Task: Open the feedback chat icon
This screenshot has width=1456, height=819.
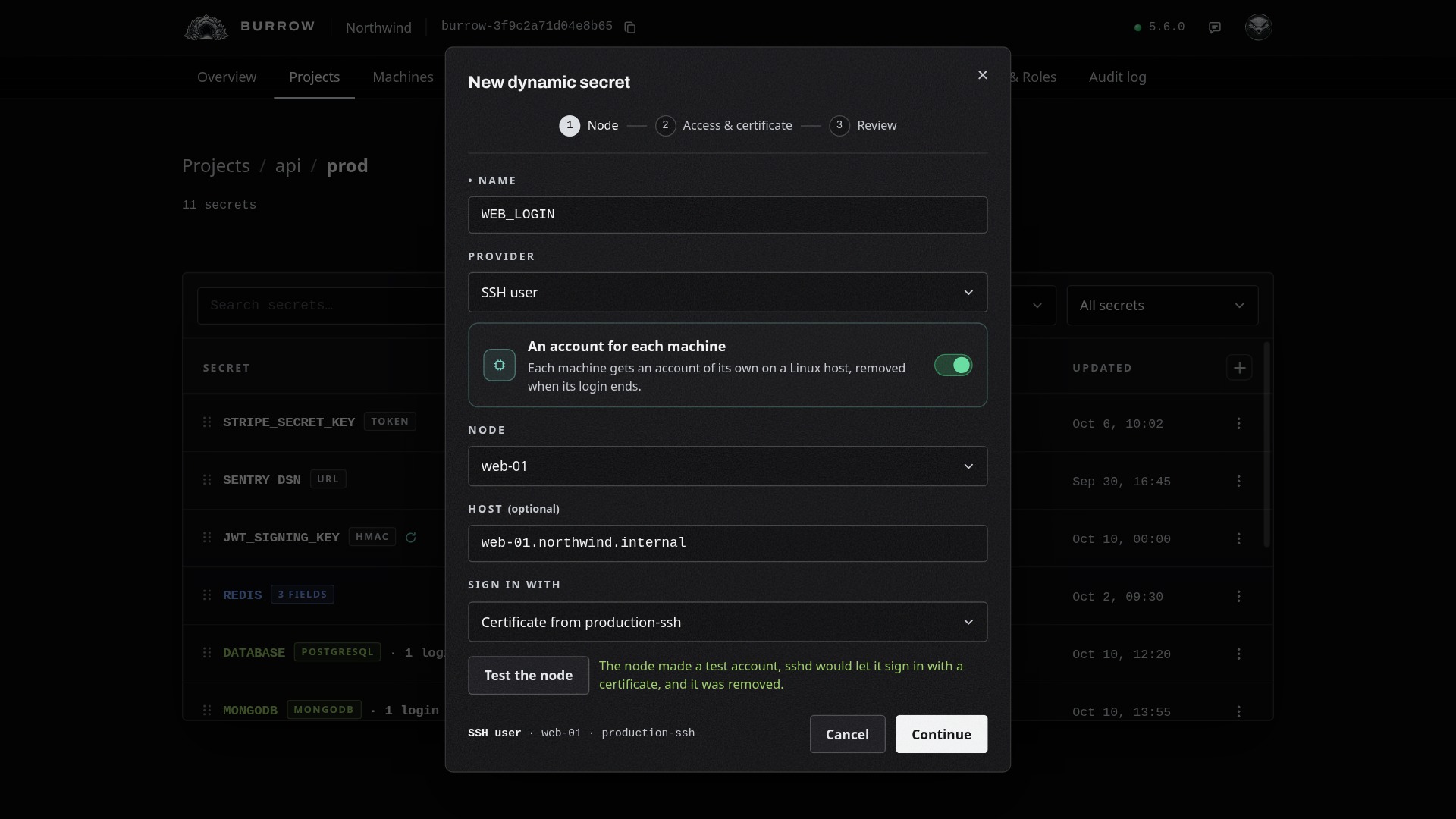Action: pos(1215,27)
